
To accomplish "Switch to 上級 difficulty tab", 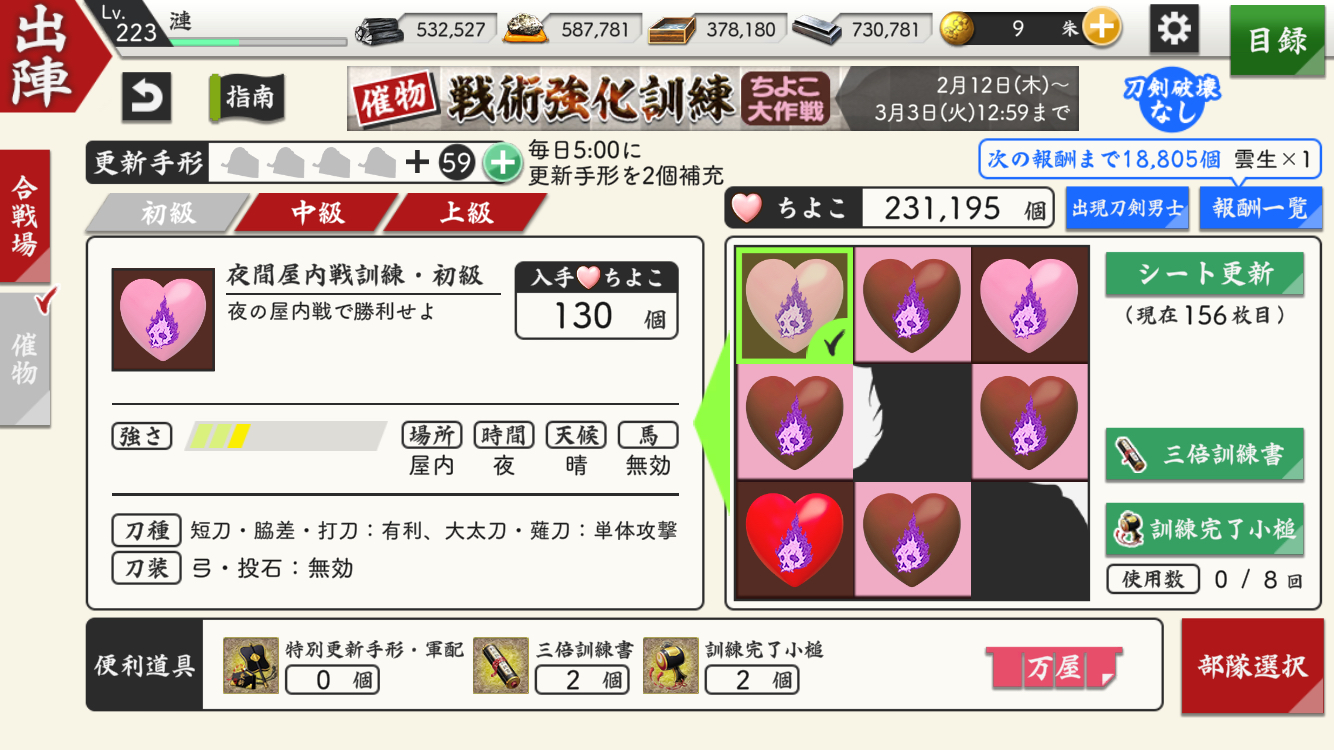I will (x=466, y=213).
